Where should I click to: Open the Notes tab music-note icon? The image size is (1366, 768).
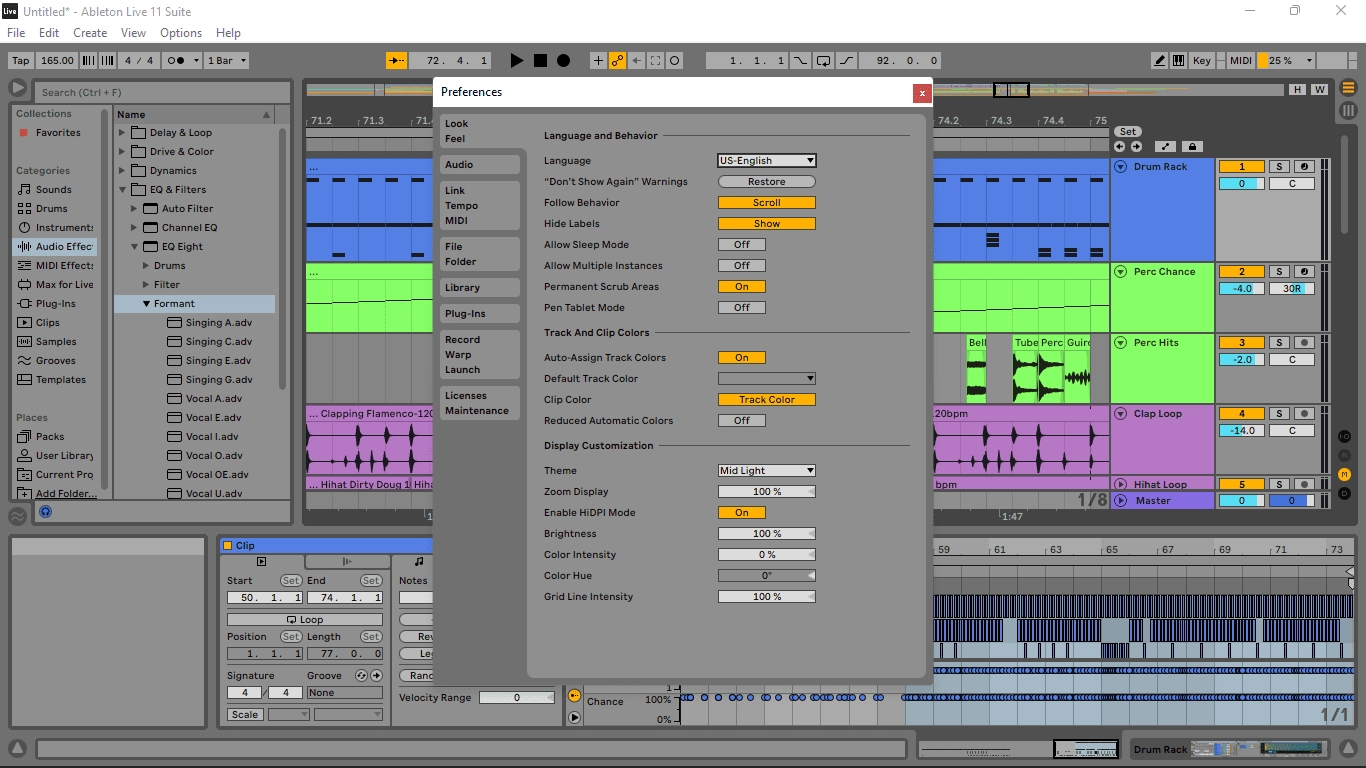point(419,562)
